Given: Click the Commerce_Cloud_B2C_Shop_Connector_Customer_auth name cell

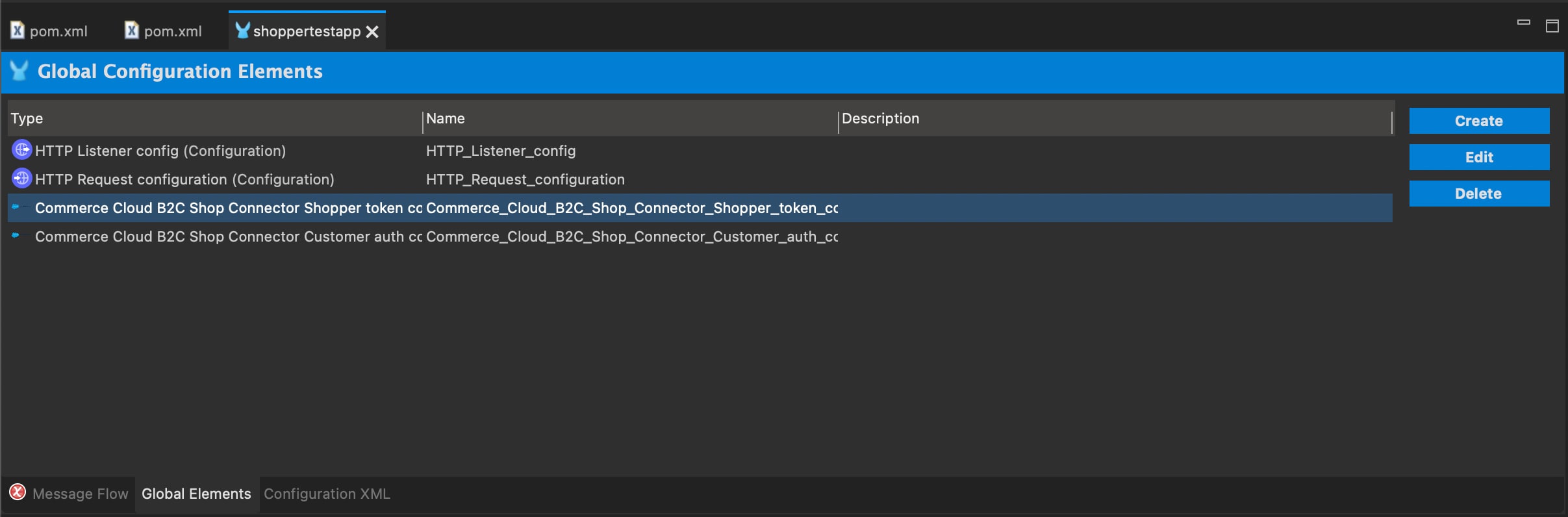Looking at the screenshot, I should pos(632,236).
